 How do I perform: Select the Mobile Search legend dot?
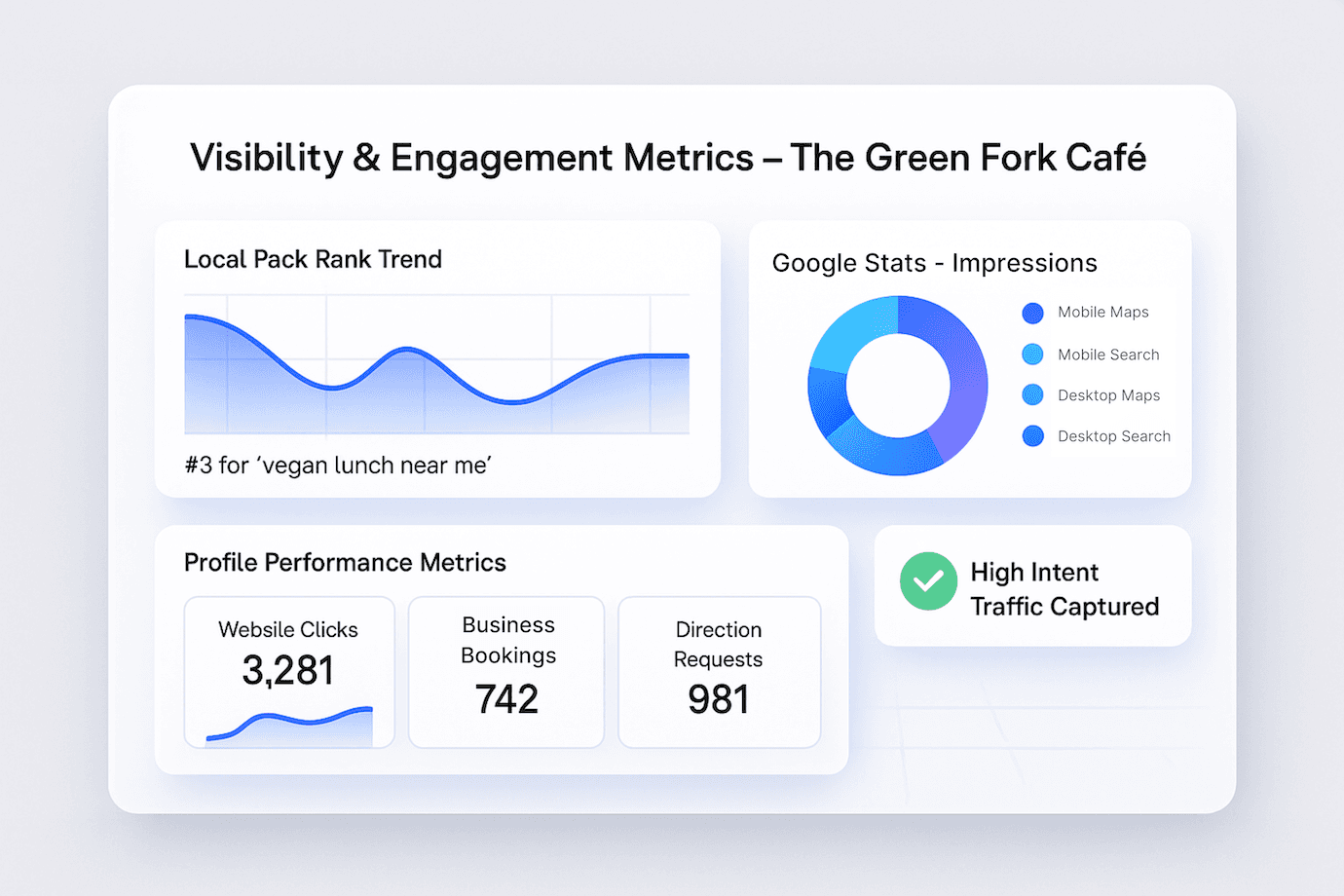pos(1032,355)
